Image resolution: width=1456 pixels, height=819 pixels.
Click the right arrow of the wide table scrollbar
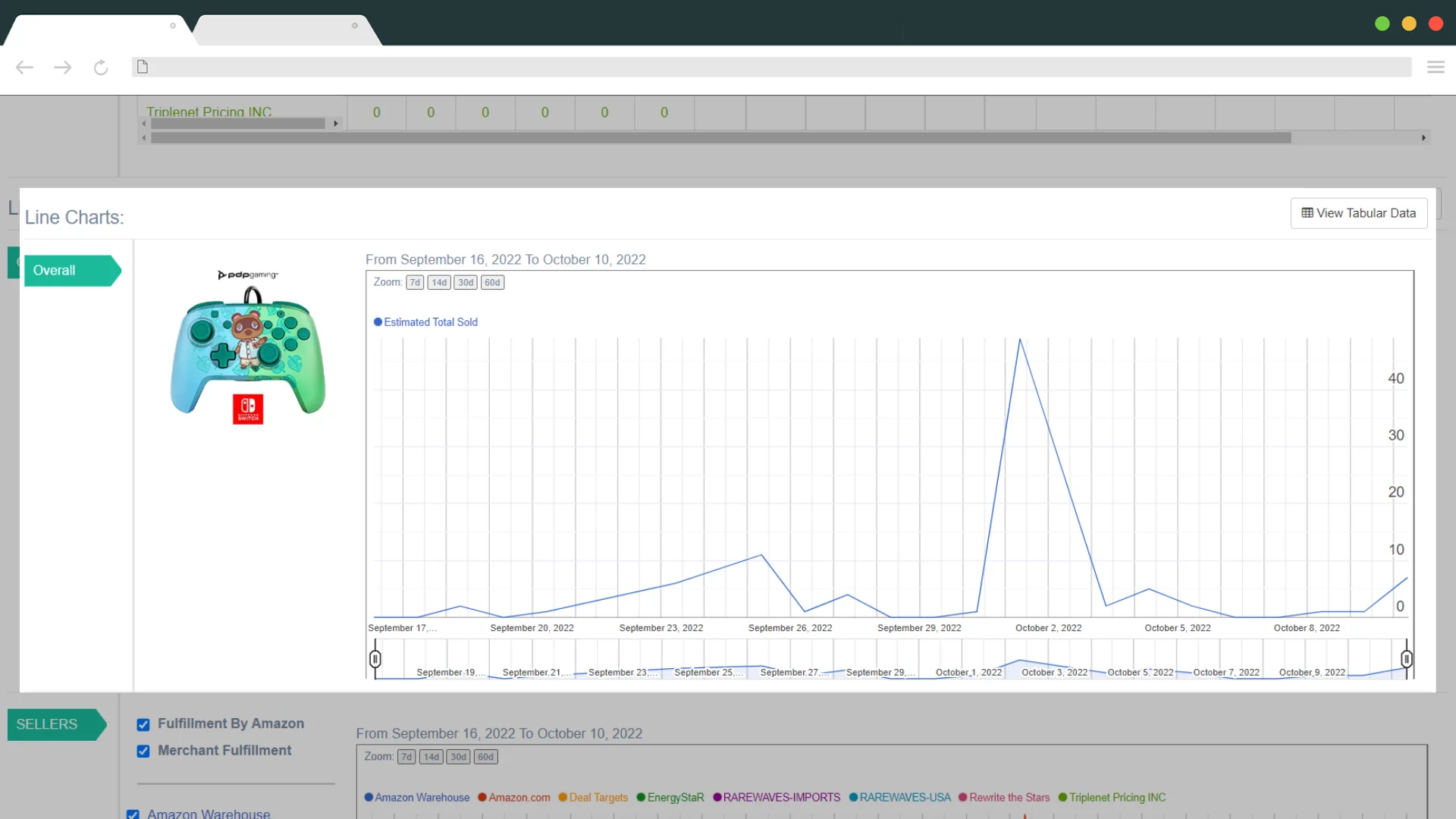[x=1423, y=138]
